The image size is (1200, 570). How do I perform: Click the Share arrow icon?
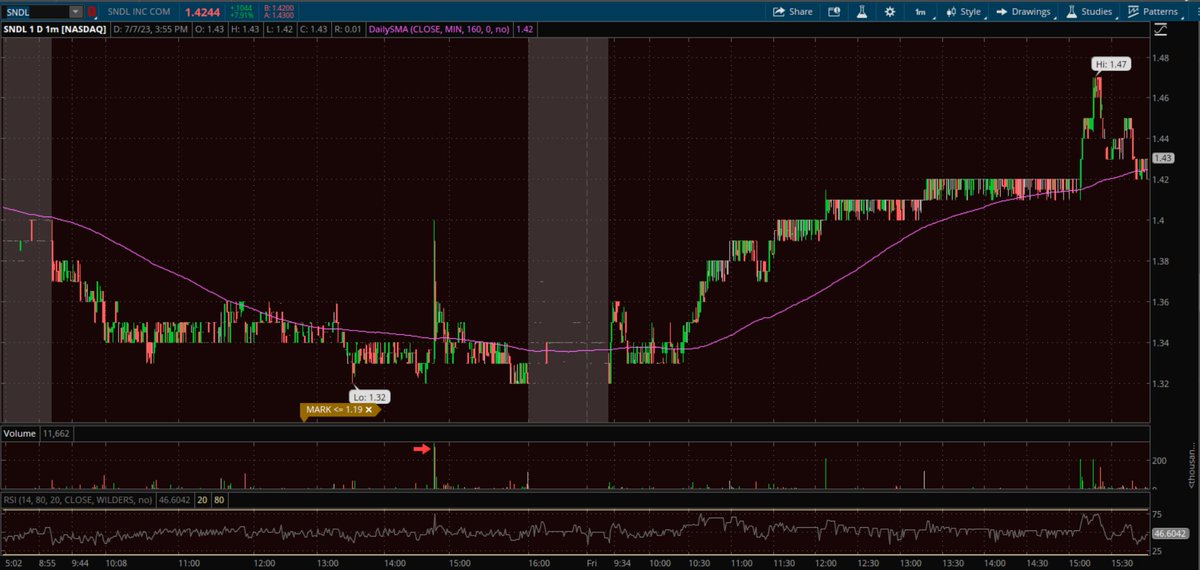(778, 12)
